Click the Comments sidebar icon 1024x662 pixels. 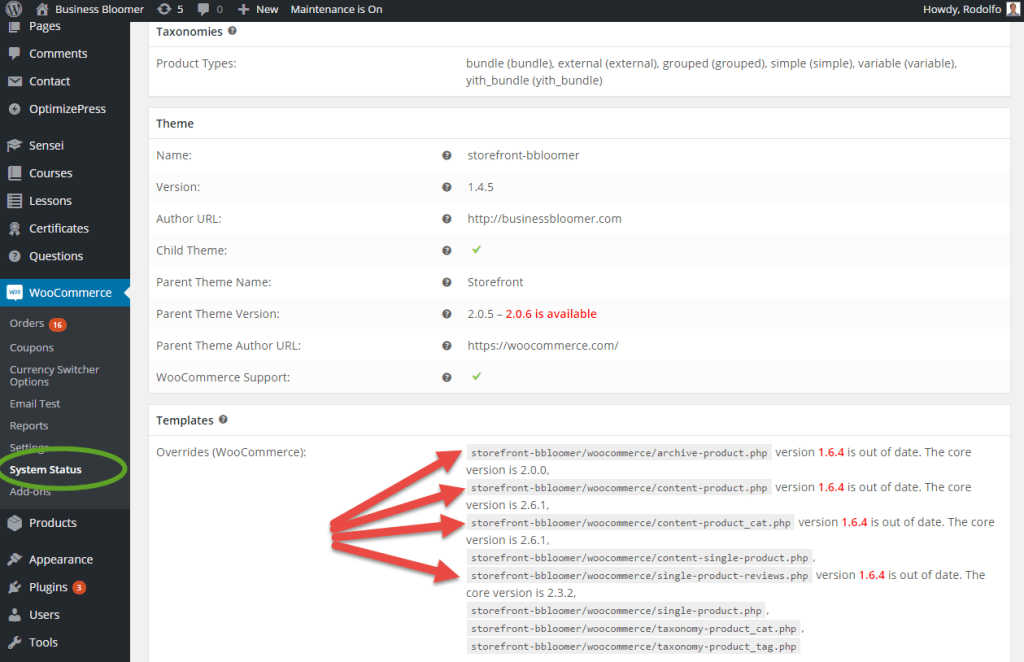click(14, 54)
